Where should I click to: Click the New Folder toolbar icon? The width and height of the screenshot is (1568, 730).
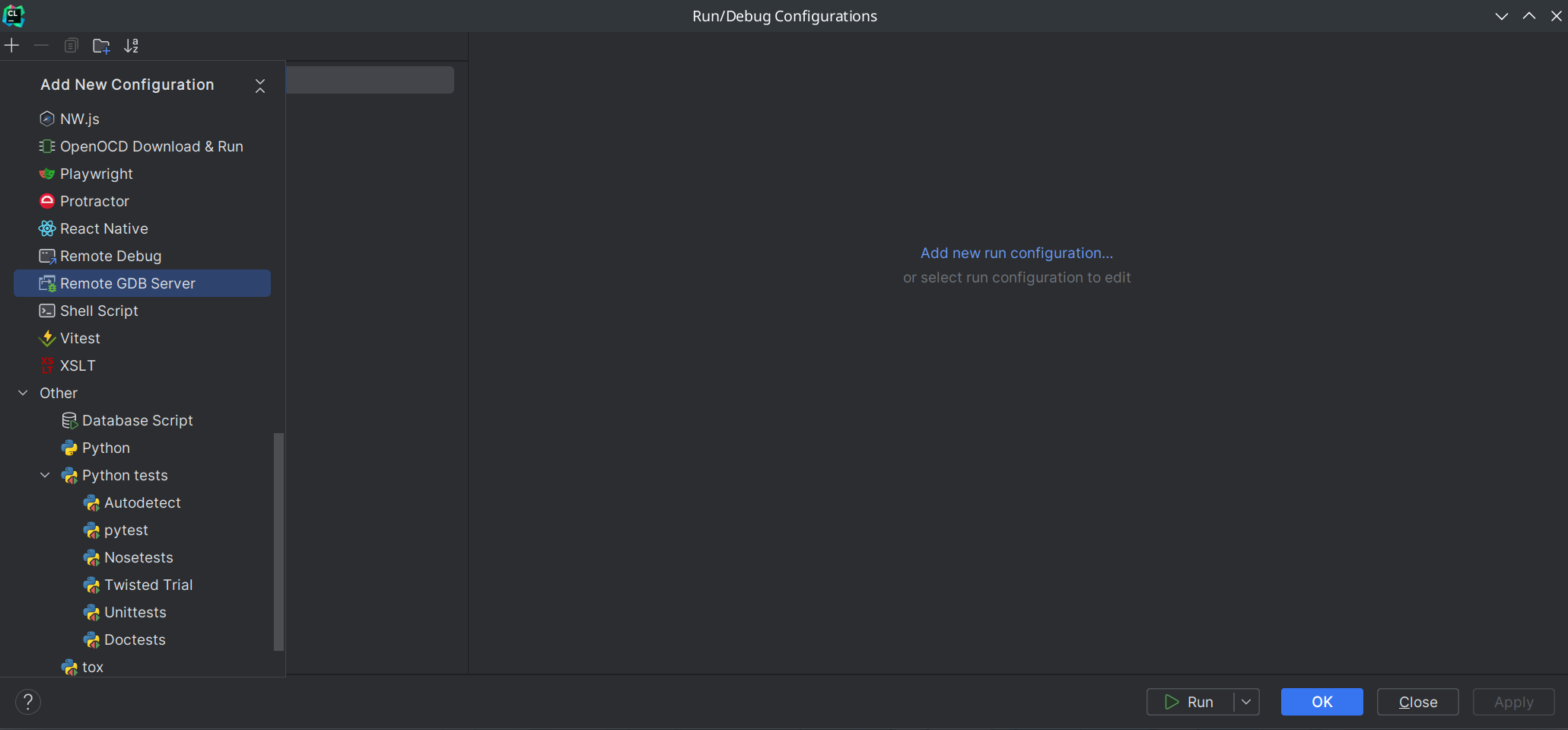coord(101,46)
